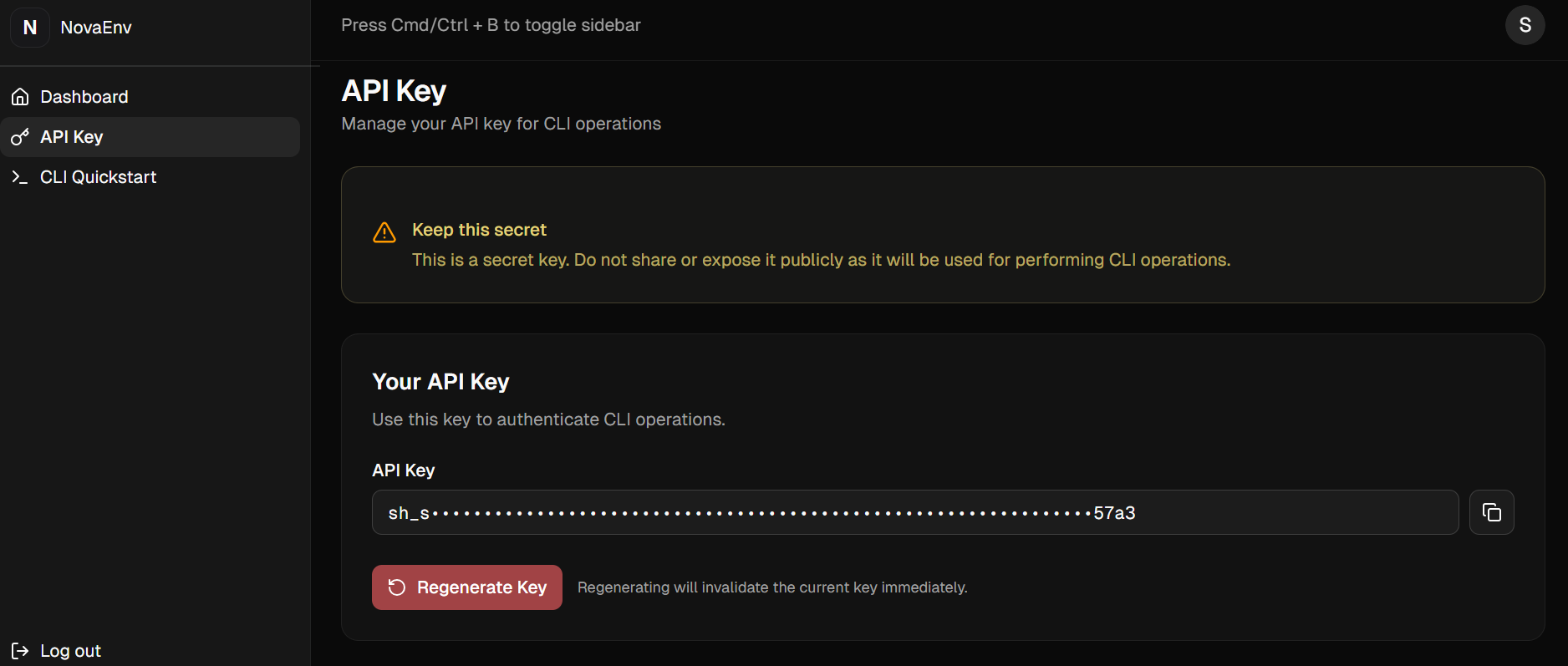Click the log out arrow icon

pos(20,650)
